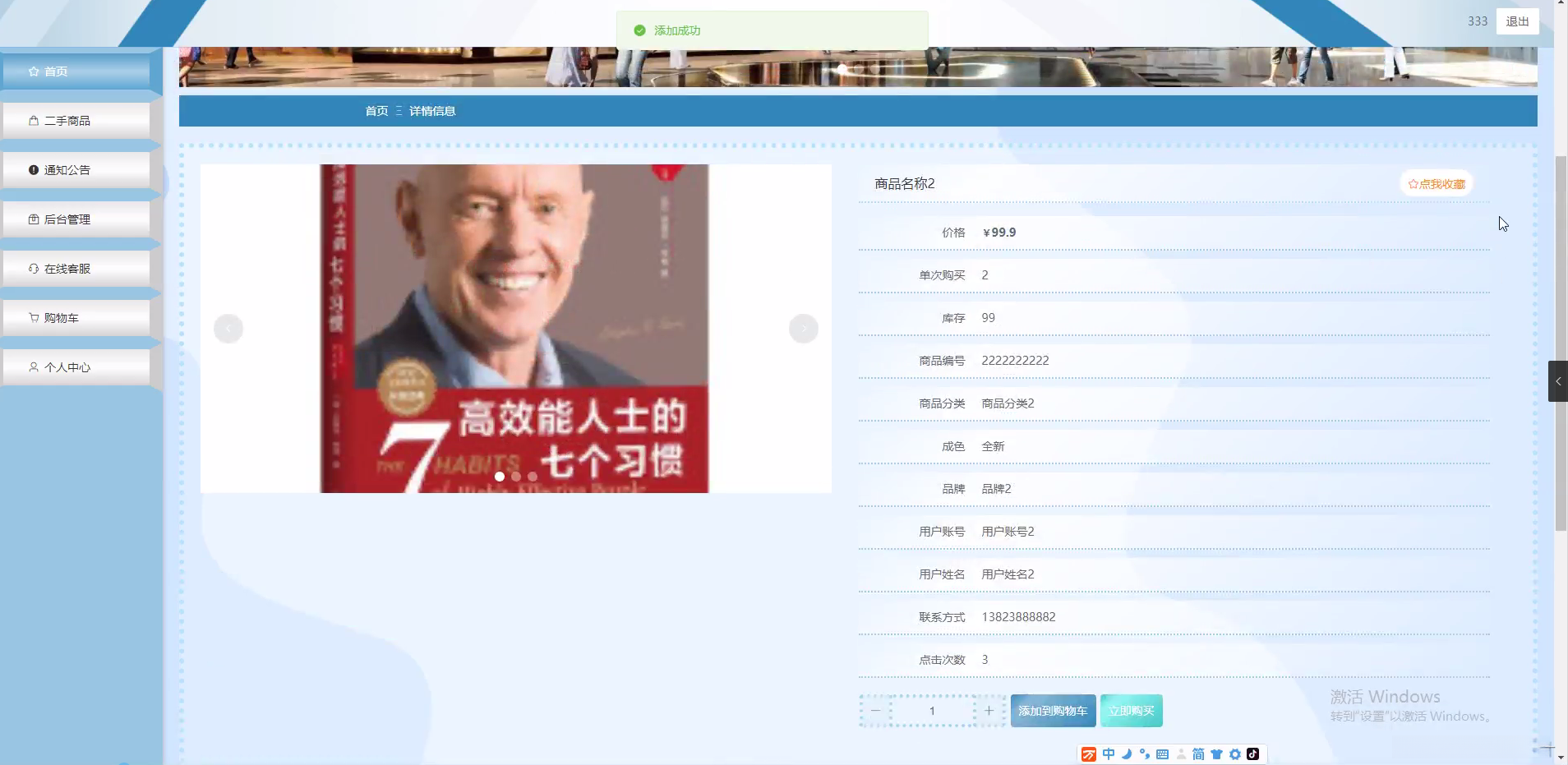Viewport: 1568px width, 765px height.
Task: Click the 点我收藏 favorite button
Action: tap(1437, 184)
